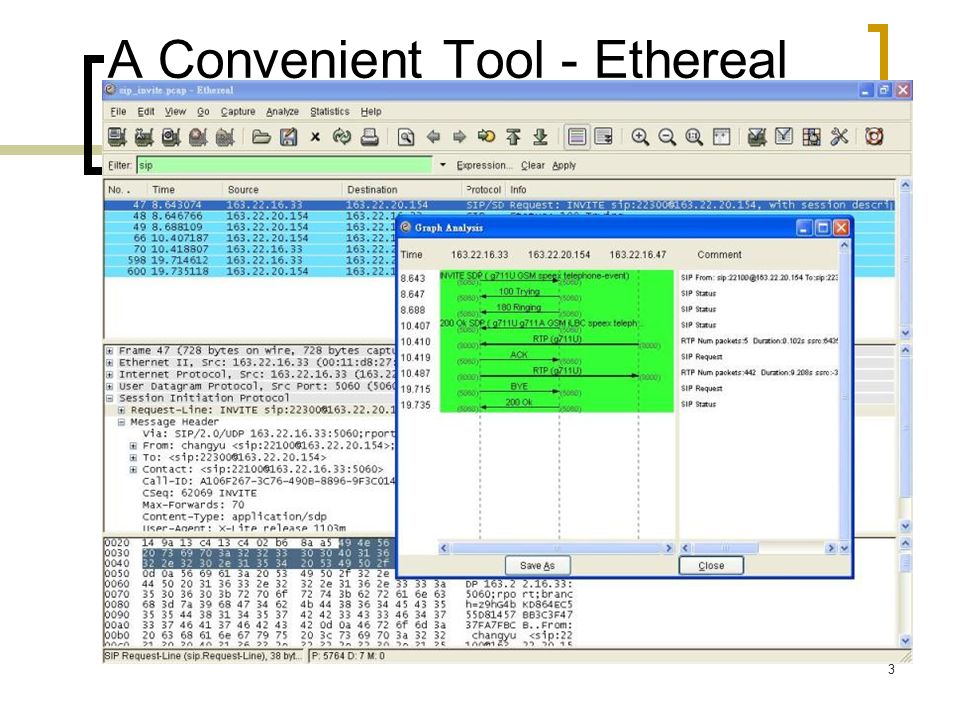Collapse the Session Initiation Protocol row
The image size is (960, 720).
coord(110,398)
